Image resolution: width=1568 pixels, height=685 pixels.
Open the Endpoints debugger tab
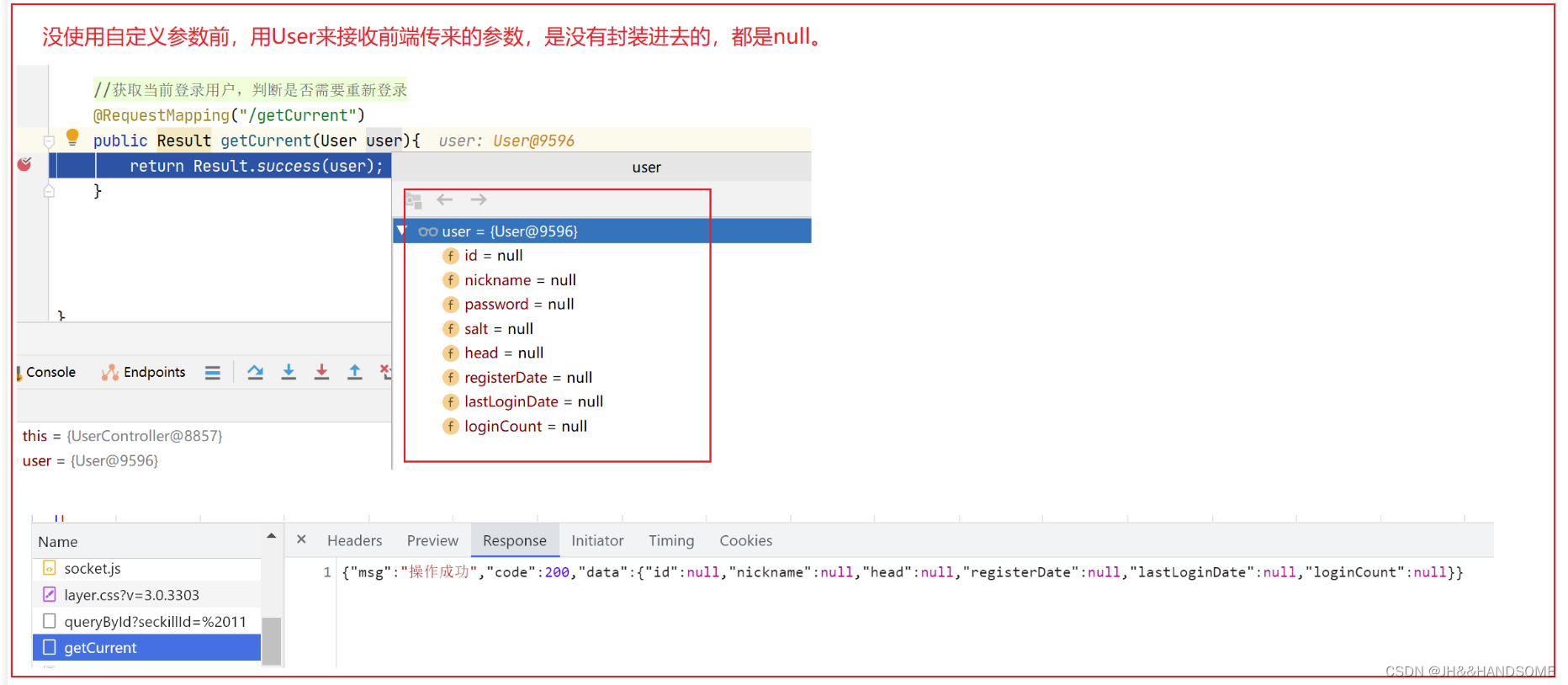click(x=143, y=372)
